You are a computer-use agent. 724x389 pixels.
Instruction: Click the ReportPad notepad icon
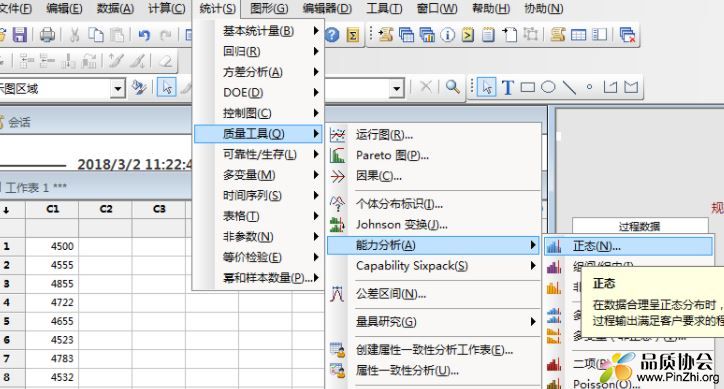click(489, 35)
